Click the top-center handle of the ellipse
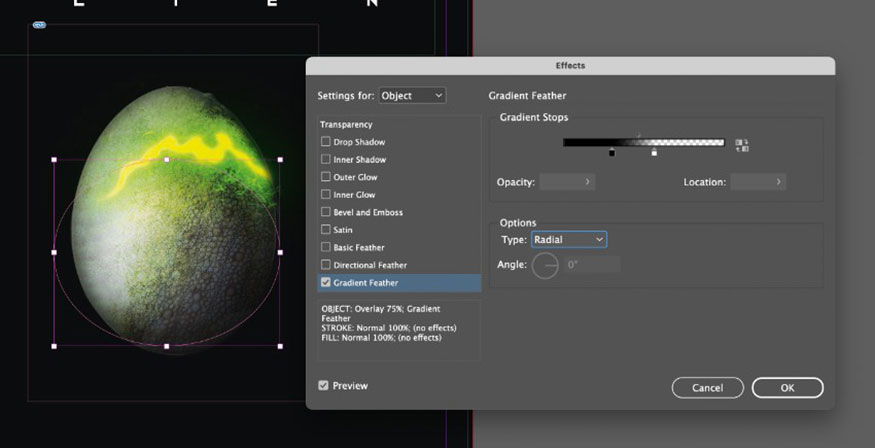 click(x=167, y=160)
